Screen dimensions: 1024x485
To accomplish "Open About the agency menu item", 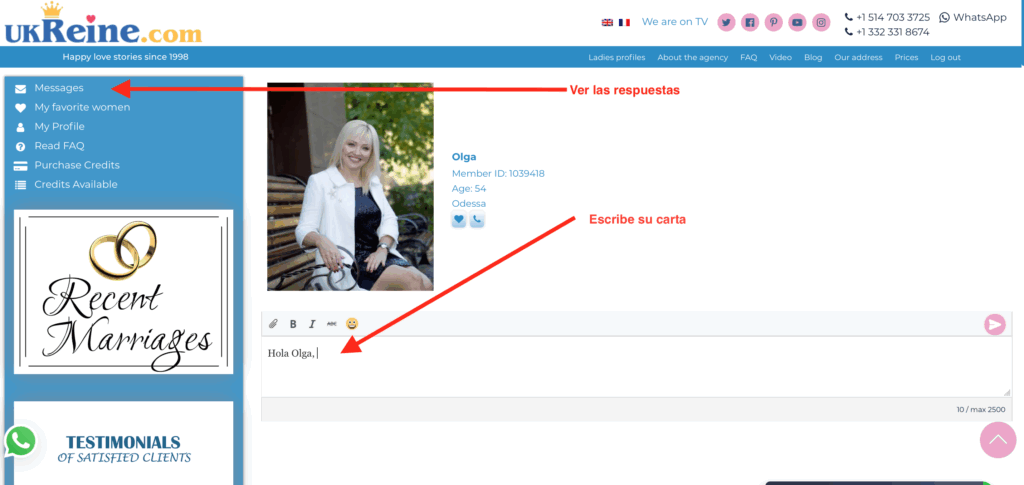I will [692, 57].
